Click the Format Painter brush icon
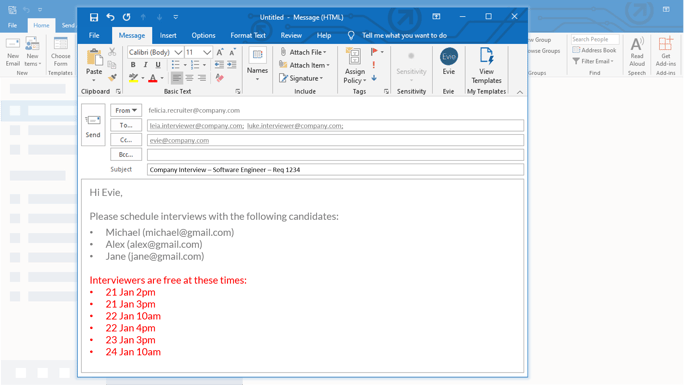684x385 pixels. click(112, 78)
